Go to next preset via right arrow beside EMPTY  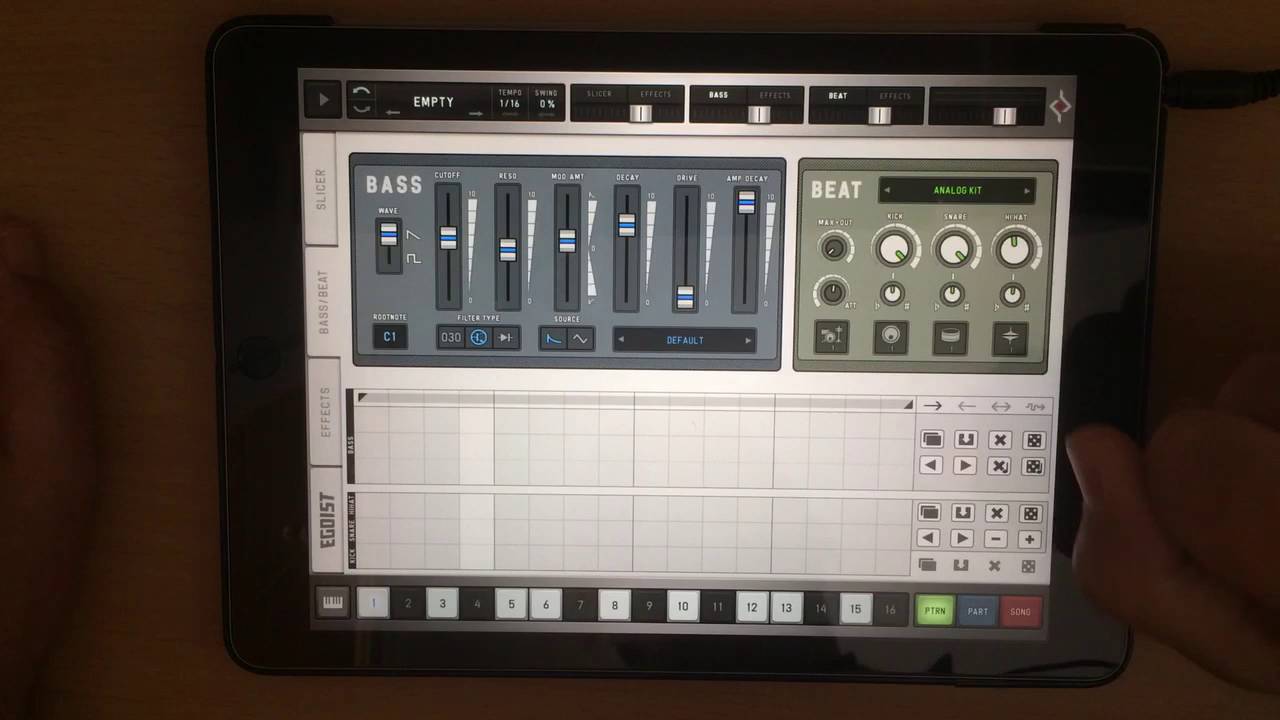coord(476,113)
